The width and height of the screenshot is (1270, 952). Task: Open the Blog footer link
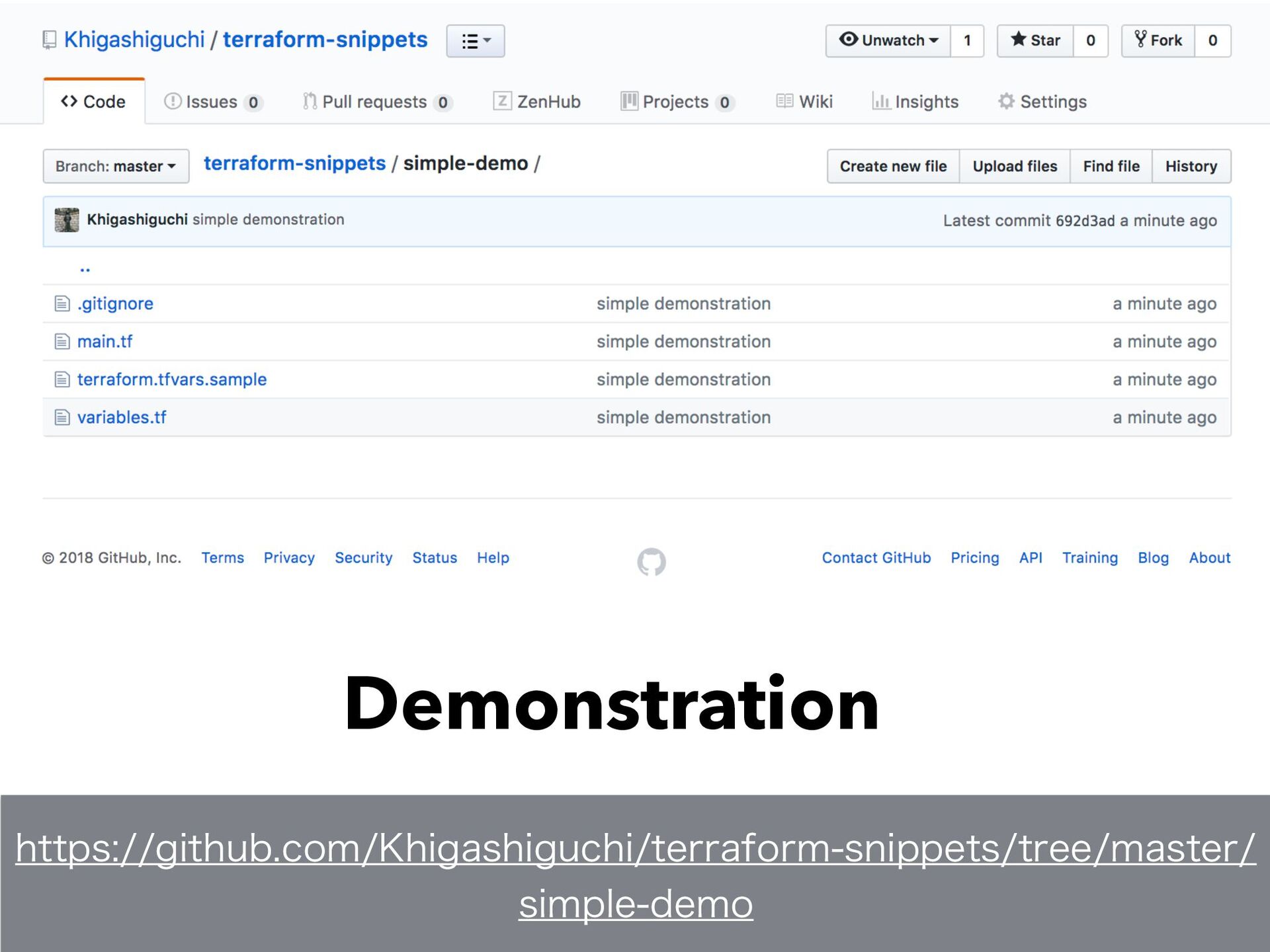(1153, 558)
